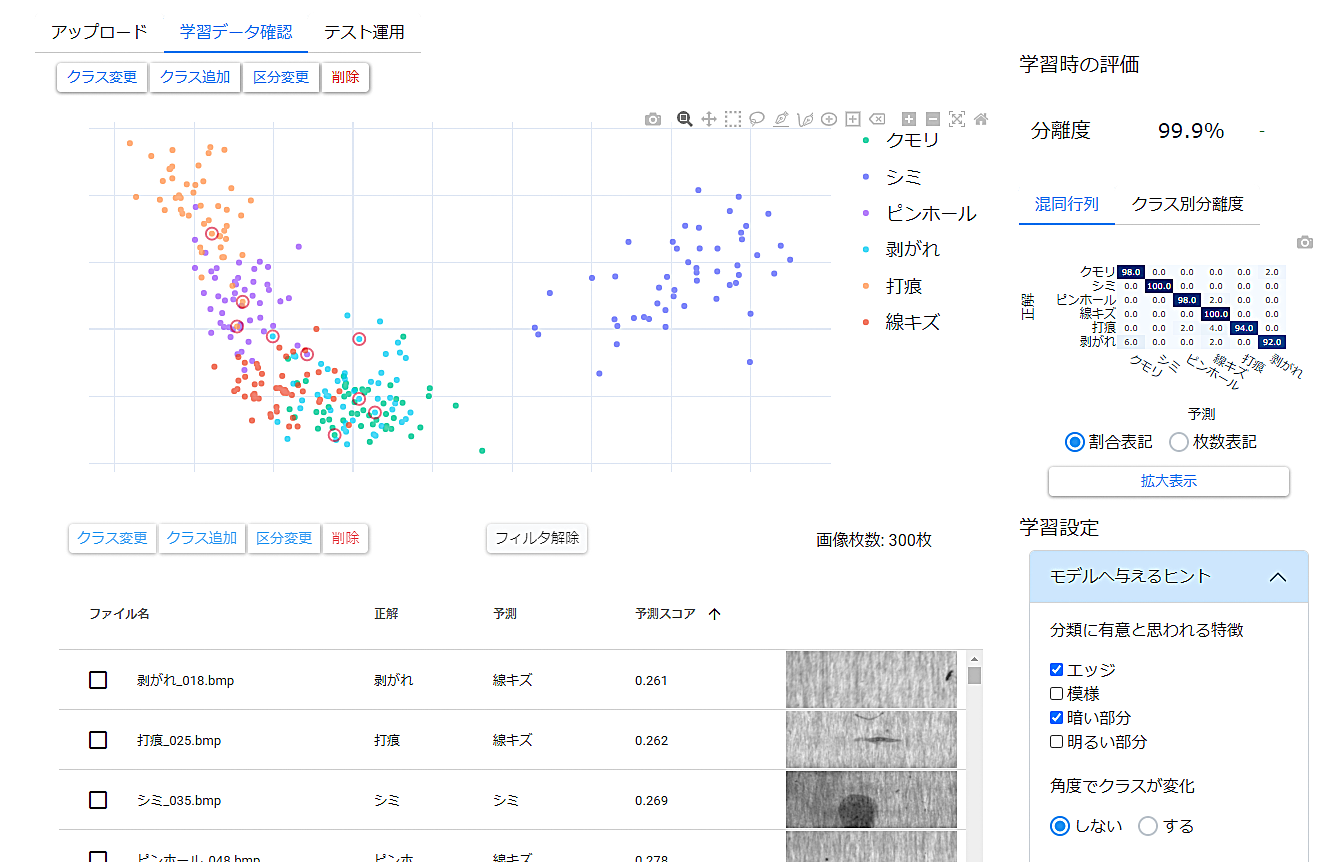
Task: Collapse the モデルへ与えるヒント panel
Action: point(1277,577)
